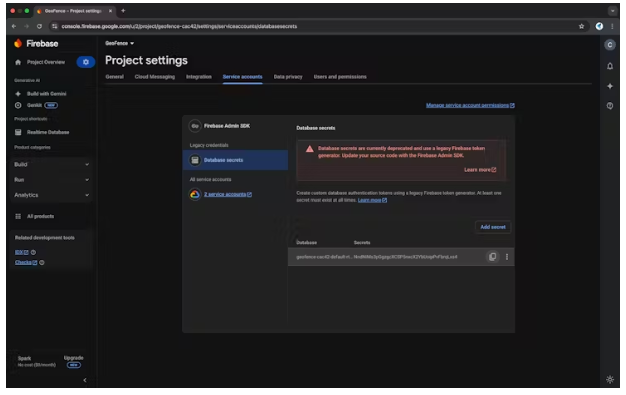Expand the Analytics category
626x395 pixels.
click(52, 195)
